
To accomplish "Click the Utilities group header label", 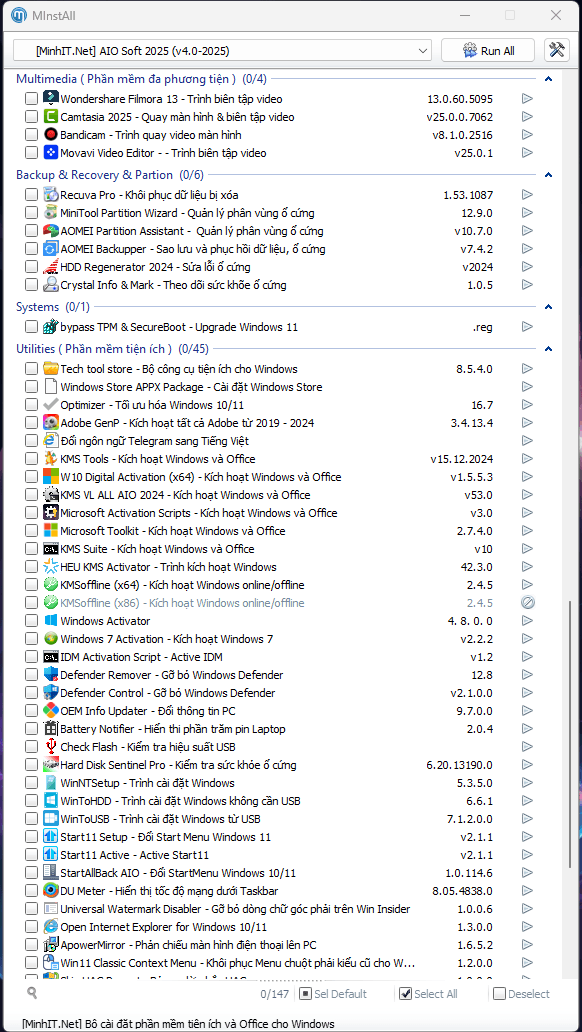I will coord(112,349).
